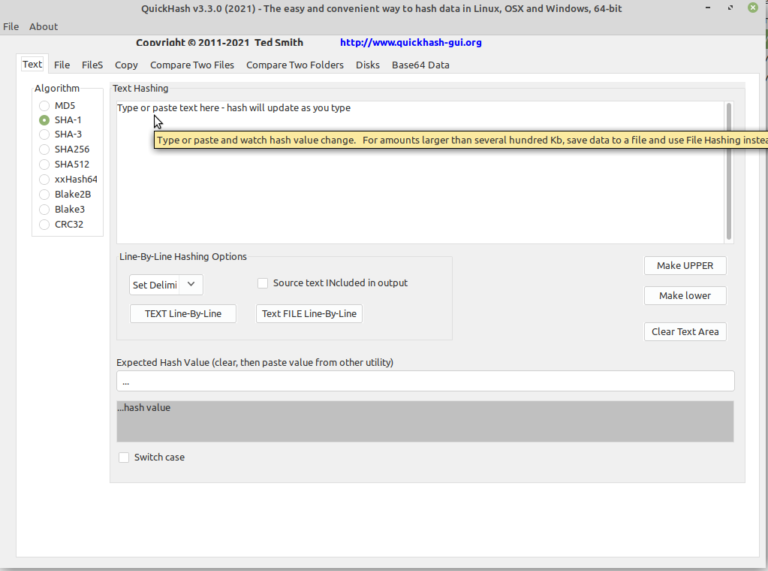Switch to the FileS tab

pos(92,65)
